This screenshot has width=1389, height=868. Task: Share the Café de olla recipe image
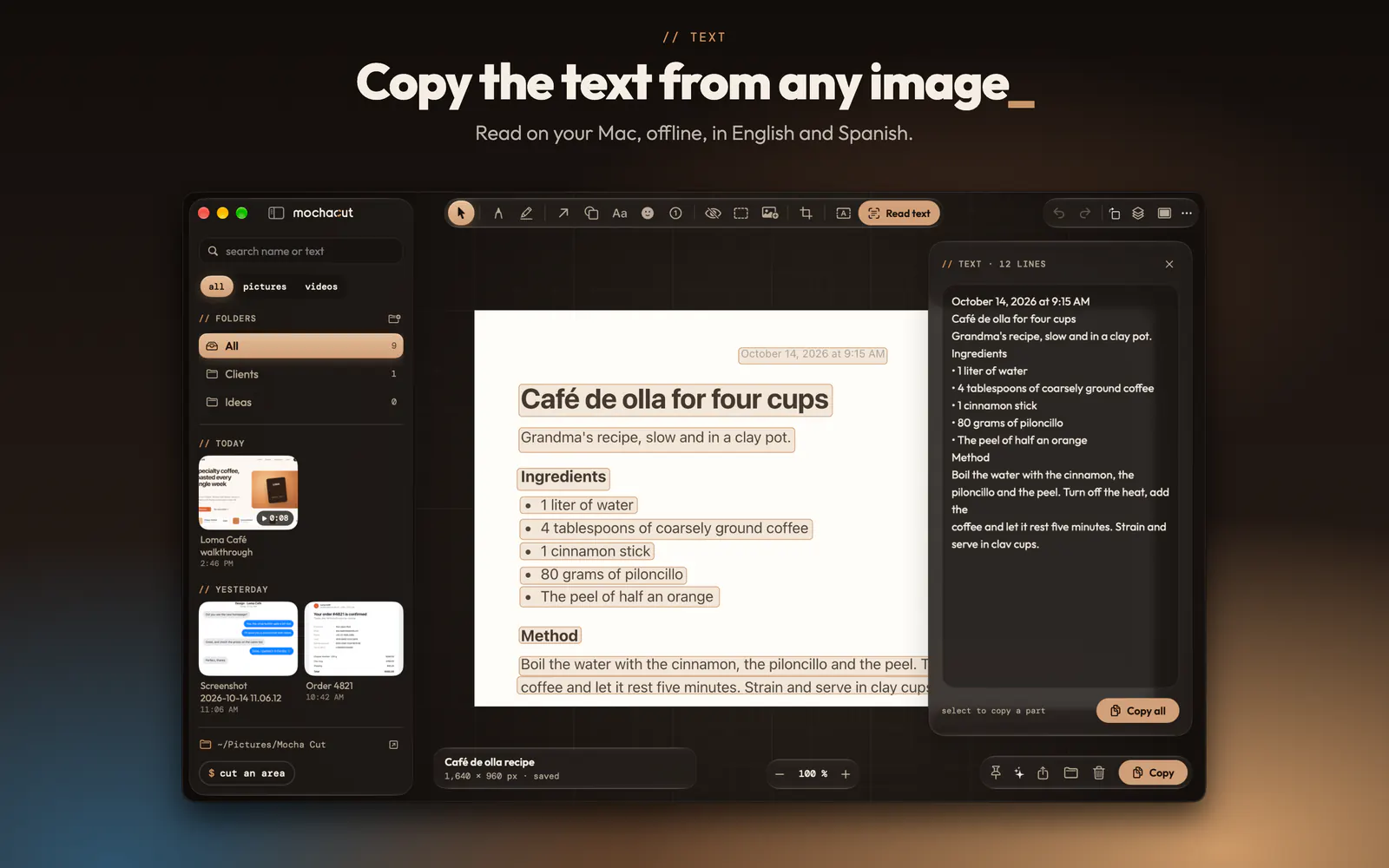coord(1043,773)
